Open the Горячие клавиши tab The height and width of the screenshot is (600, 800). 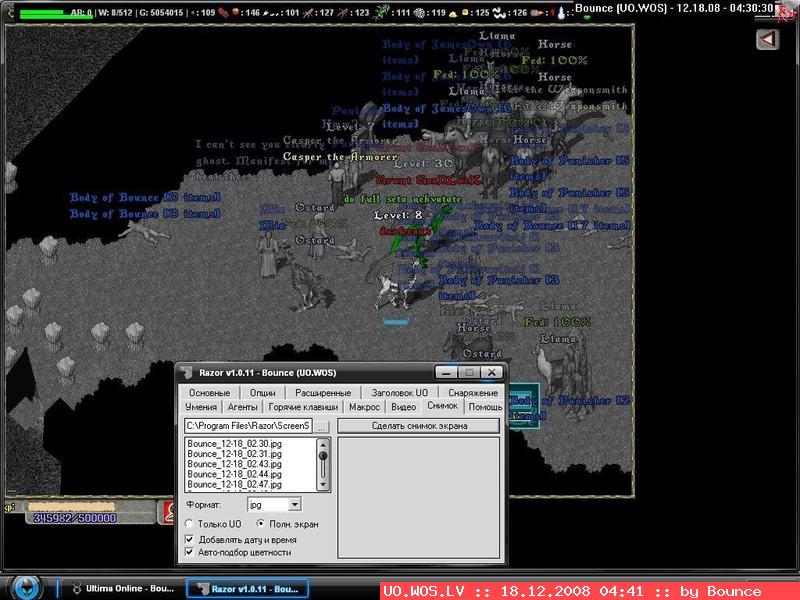coord(303,407)
